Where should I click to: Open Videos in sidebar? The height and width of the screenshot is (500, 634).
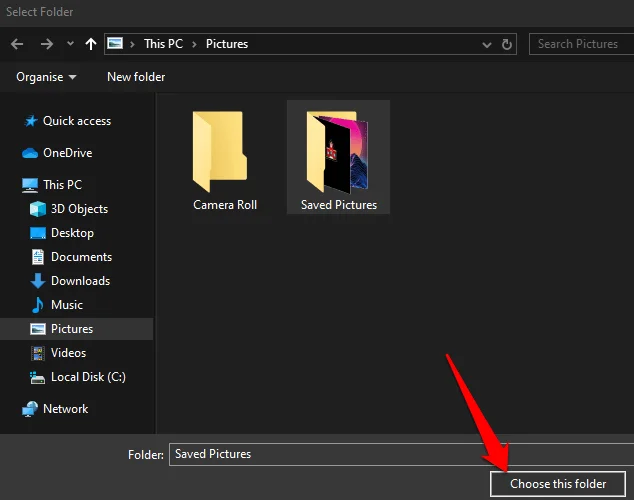68,353
